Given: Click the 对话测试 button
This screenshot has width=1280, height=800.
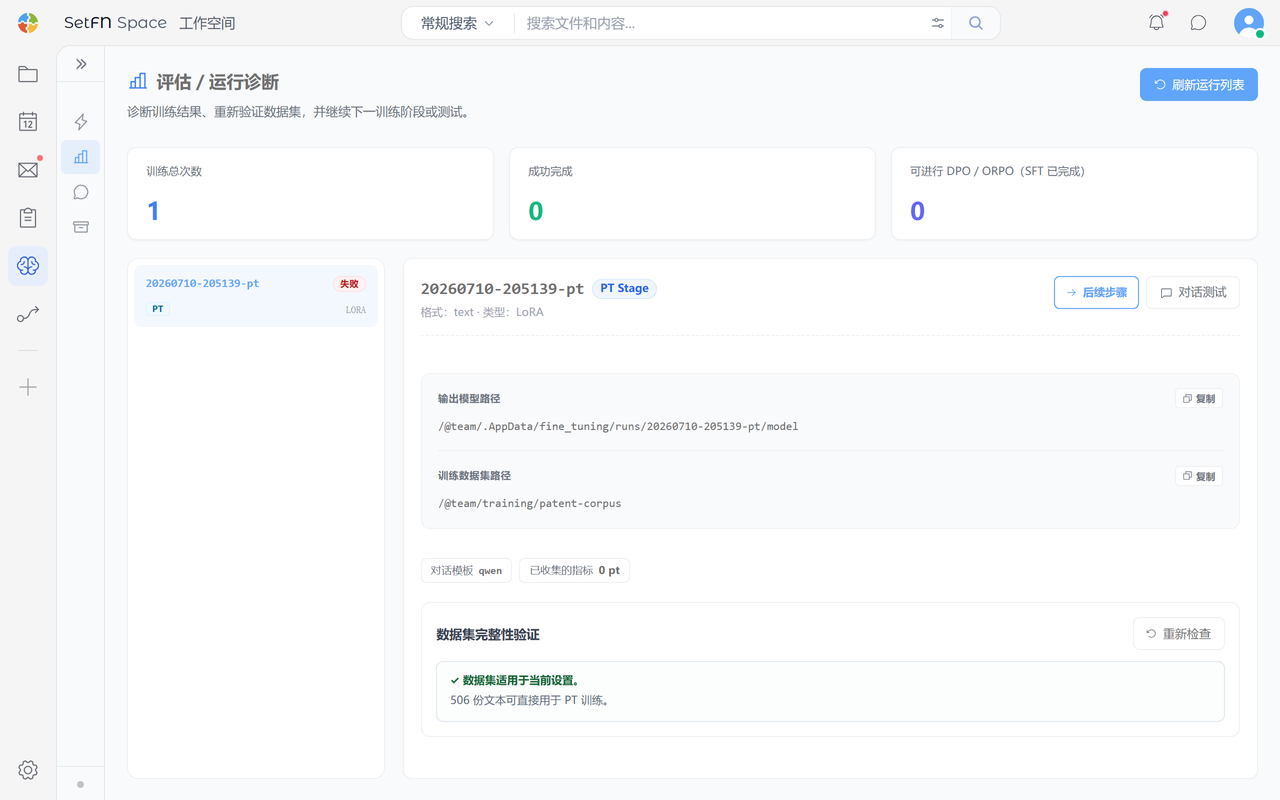Looking at the screenshot, I should point(1193,292).
